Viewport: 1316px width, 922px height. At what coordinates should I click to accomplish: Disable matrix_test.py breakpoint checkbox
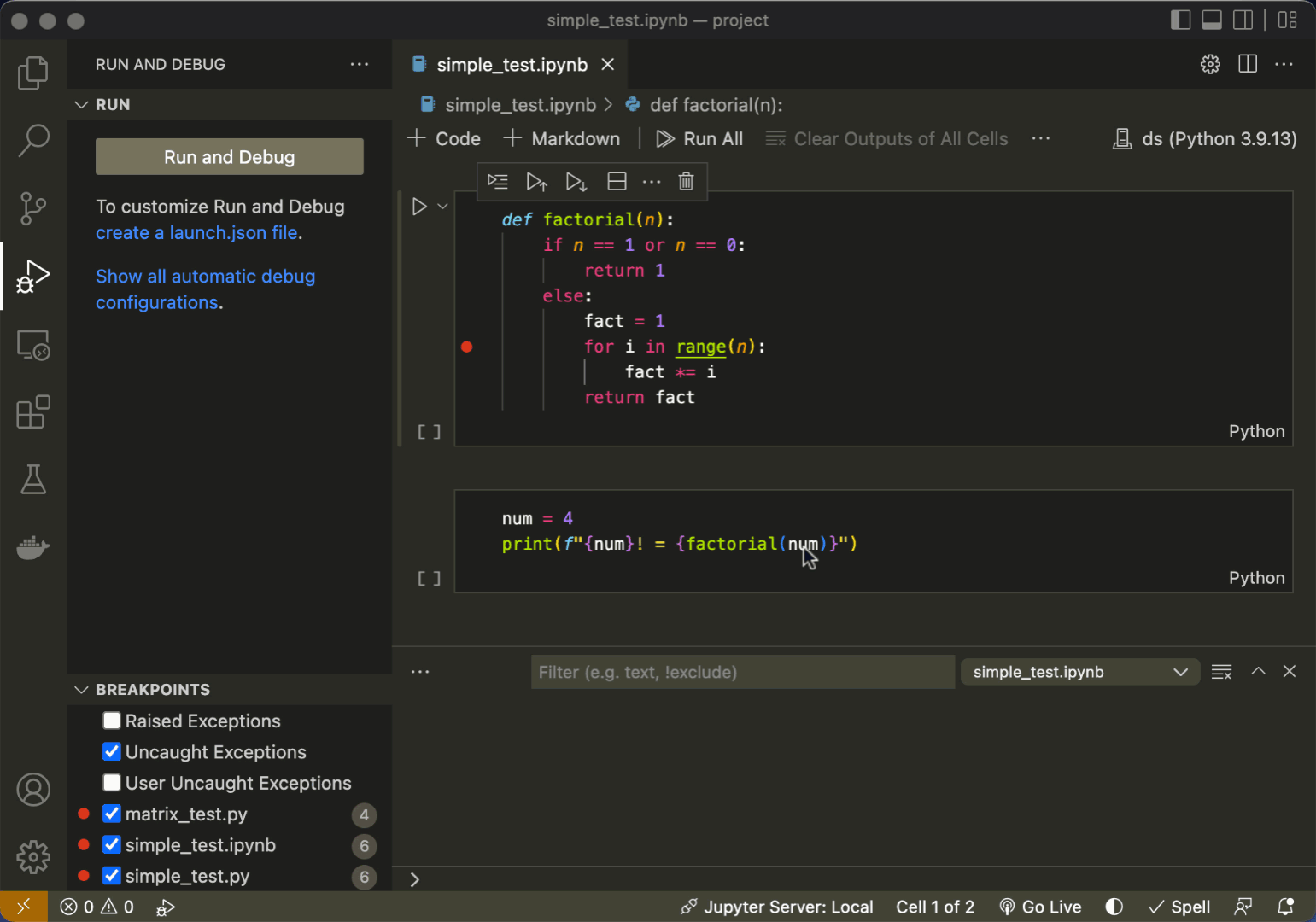click(x=112, y=814)
